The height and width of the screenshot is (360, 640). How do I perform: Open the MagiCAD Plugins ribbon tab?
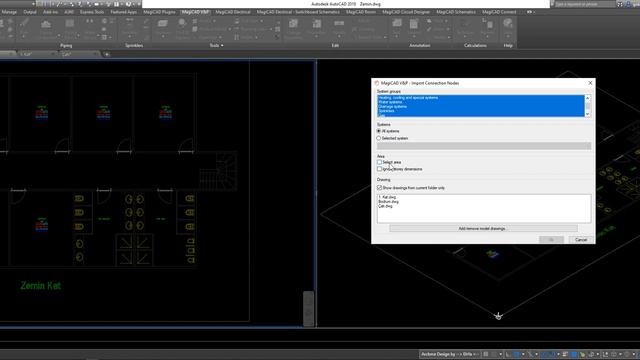160,12
